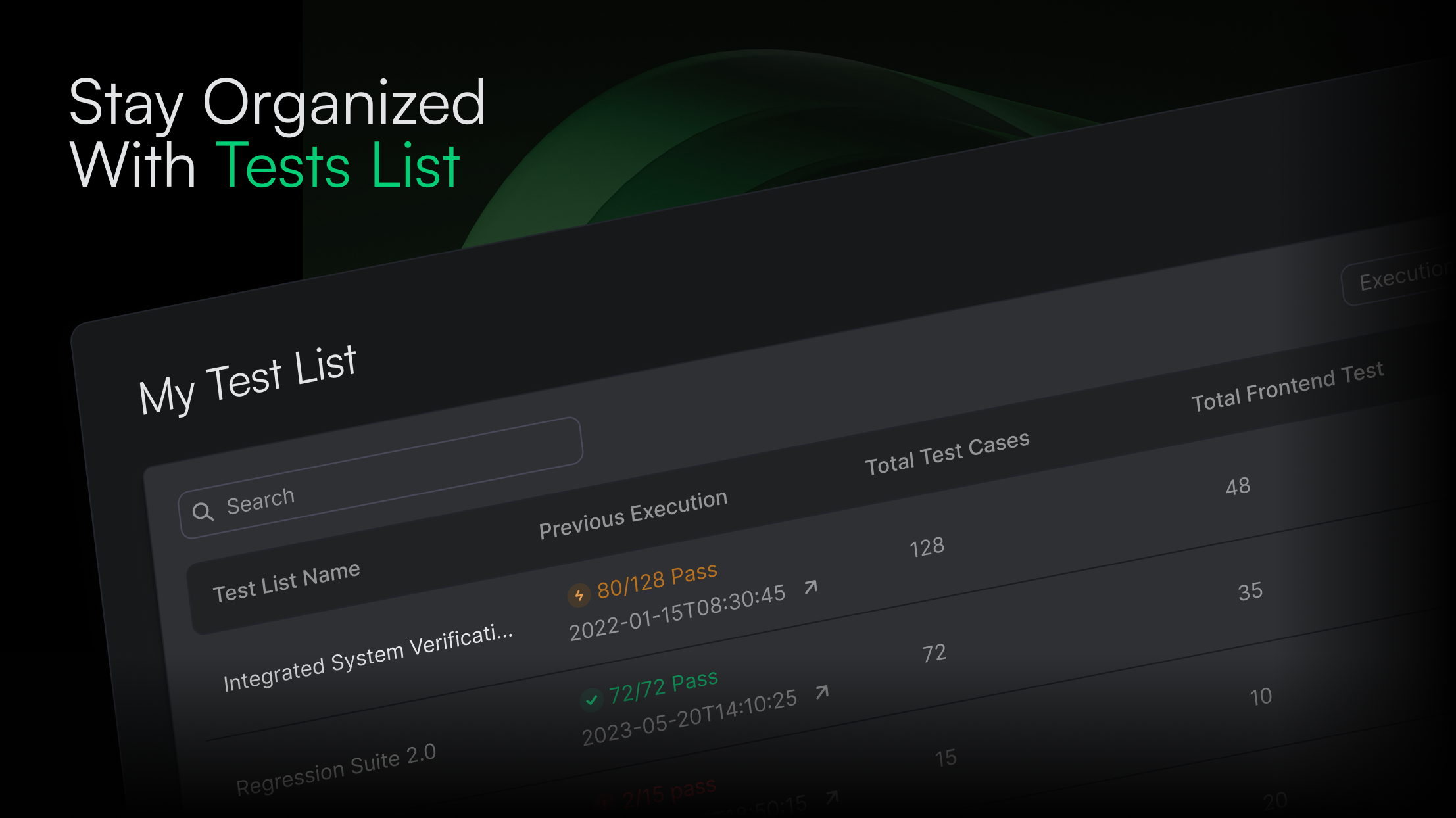Click the 2/15 pass result text
The height and width of the screenshot is (818, 1456).
(x=668, y=793)
